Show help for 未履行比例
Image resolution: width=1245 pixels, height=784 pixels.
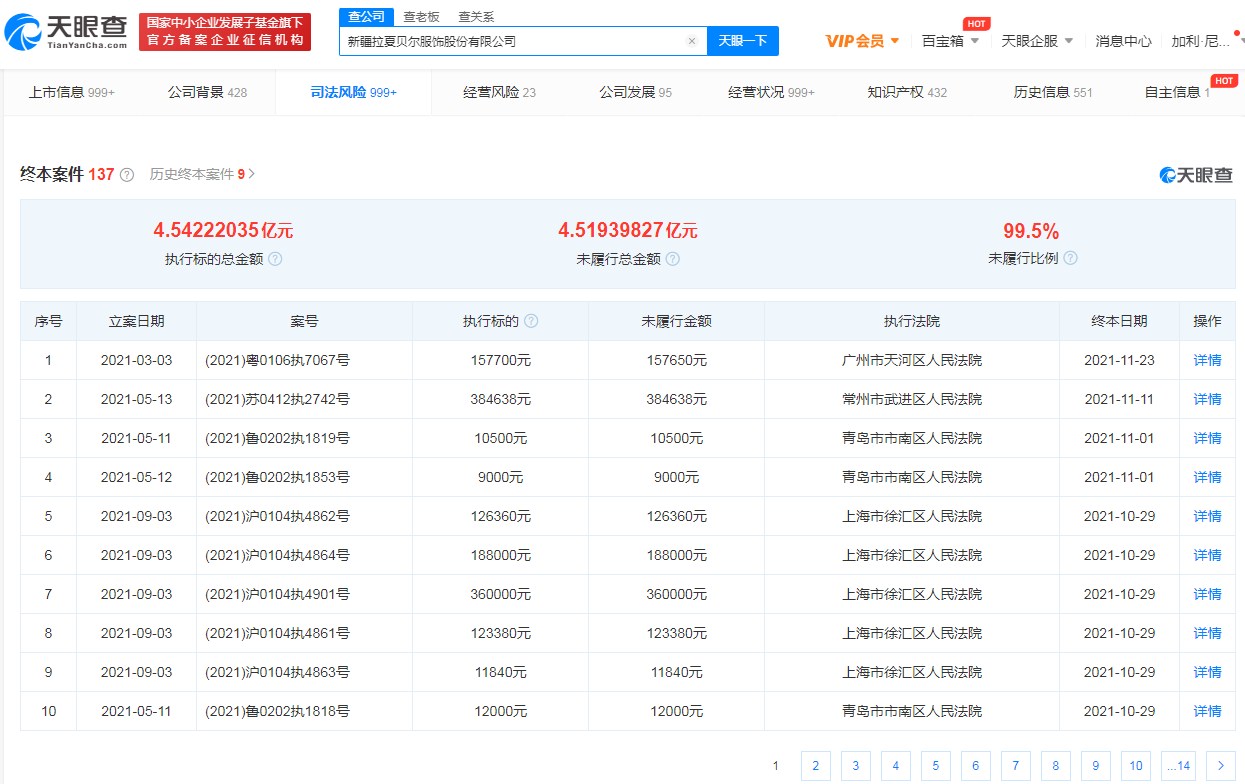pyautogui.click(x=1070, y=258)
